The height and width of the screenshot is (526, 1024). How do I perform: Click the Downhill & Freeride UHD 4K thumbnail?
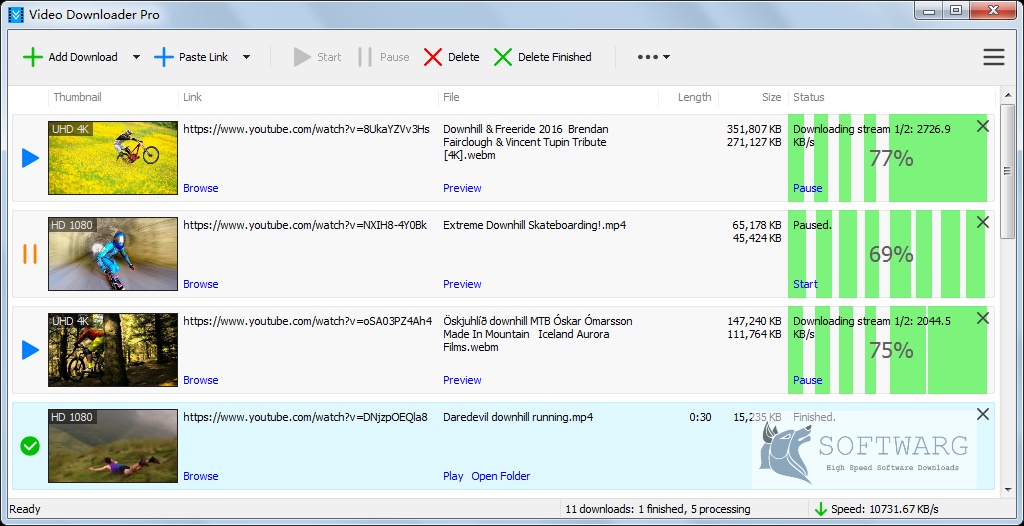tap(113, 157)
